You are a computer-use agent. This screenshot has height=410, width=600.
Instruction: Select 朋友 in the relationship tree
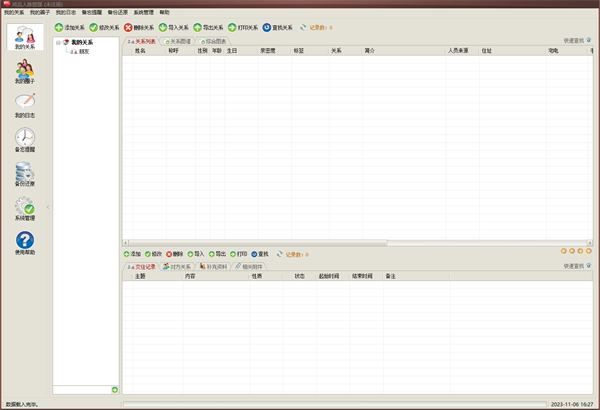pos(83,50)
